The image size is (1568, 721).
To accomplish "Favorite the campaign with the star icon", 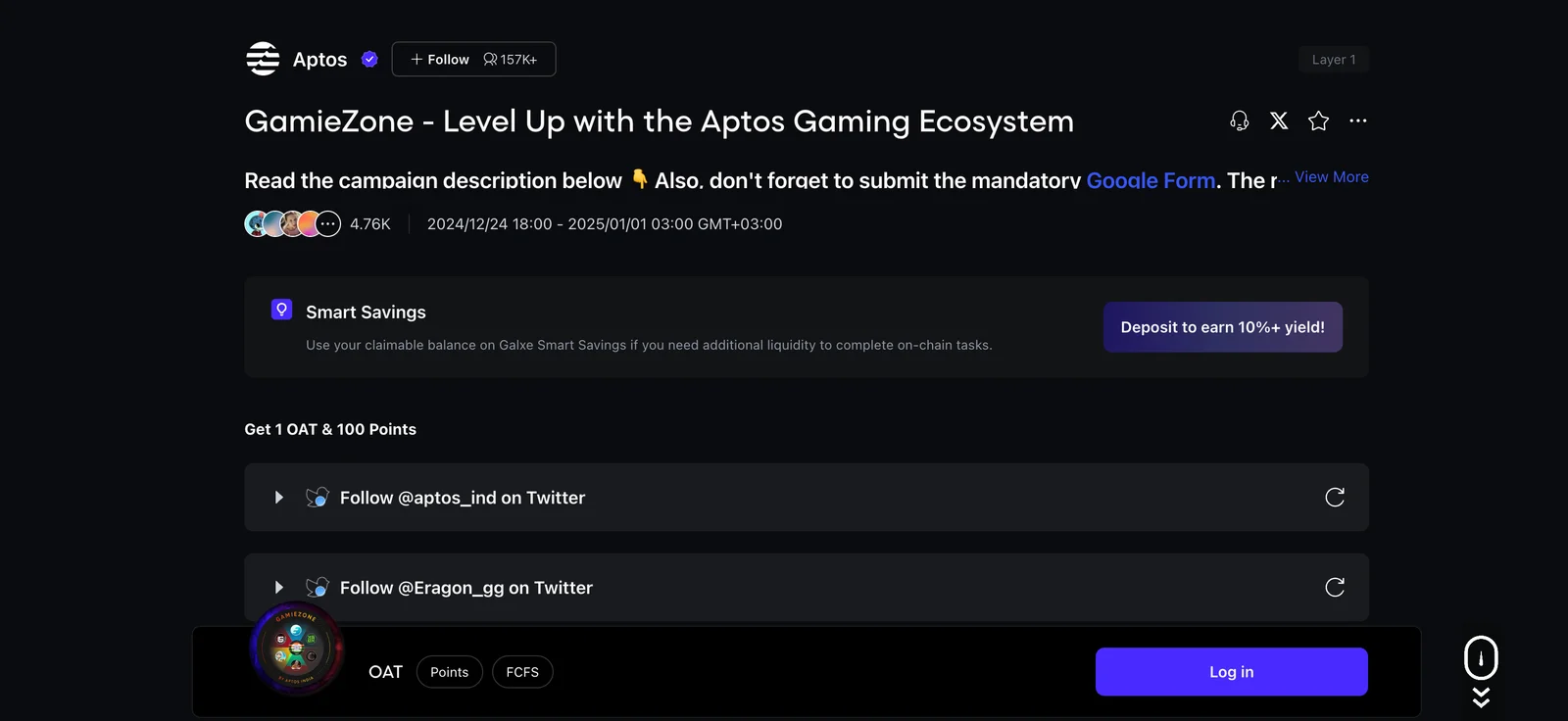I will tap(1319, 120).
